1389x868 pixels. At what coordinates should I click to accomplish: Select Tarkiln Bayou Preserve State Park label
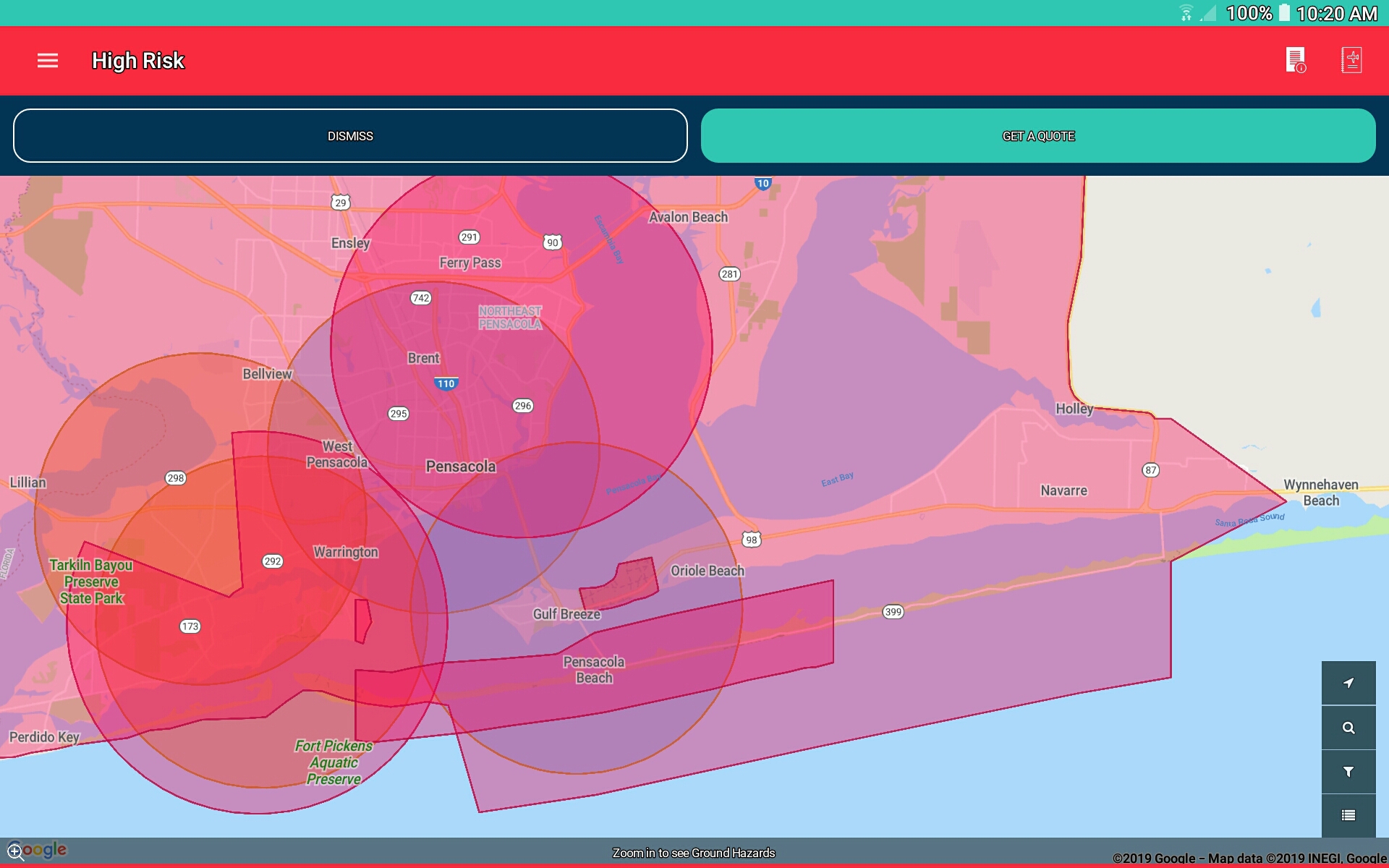coord(91,582)
